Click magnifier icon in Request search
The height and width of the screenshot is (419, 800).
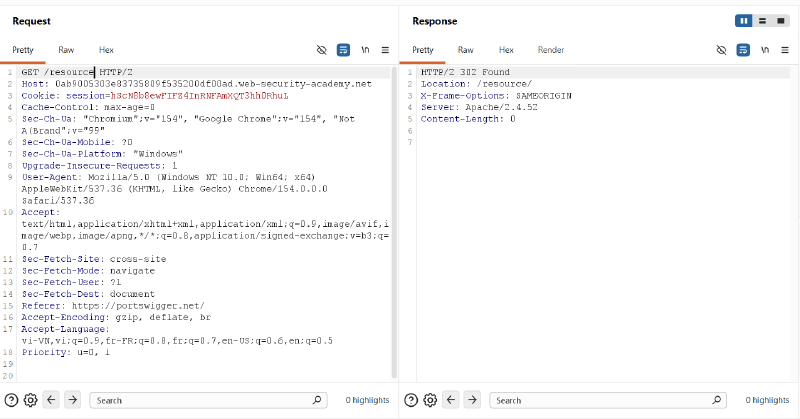point(317,400)
